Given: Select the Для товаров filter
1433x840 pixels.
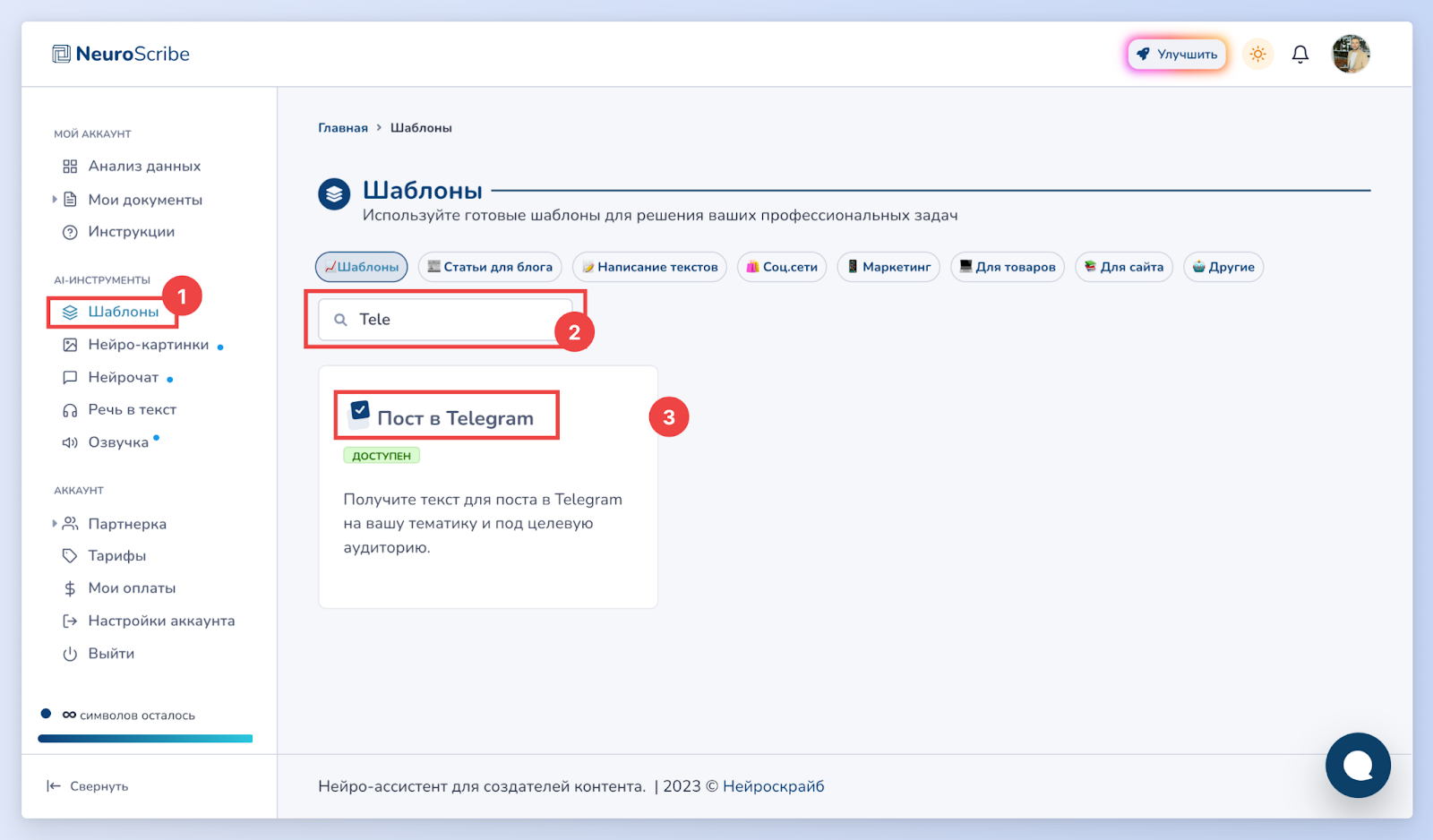Looking at the screenshot, I should tap(1008, 267).
